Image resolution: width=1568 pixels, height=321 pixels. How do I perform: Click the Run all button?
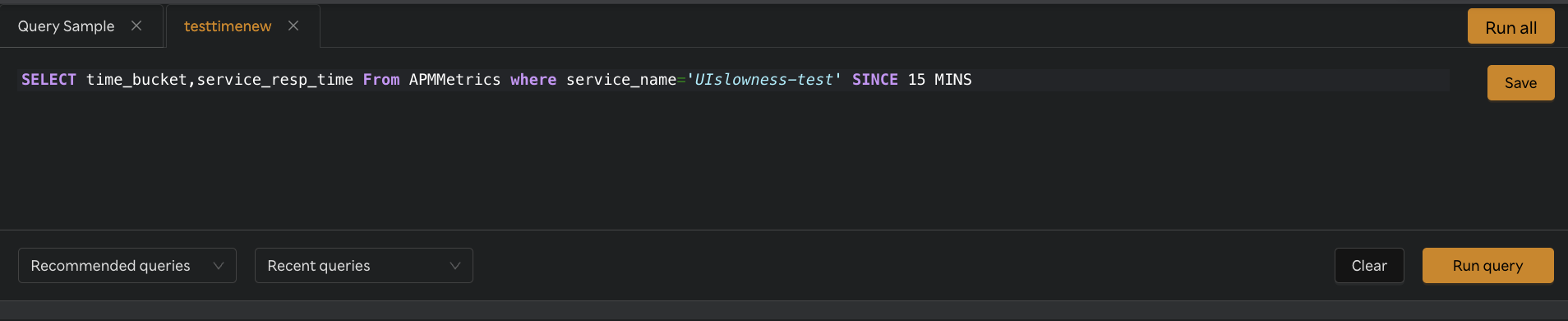pyautogui.click(x=1510, y=27)
